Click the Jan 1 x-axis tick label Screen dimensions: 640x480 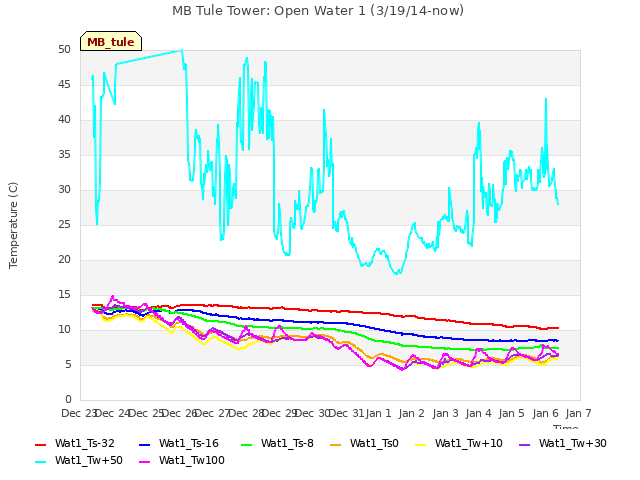click(x=378, y=413)
